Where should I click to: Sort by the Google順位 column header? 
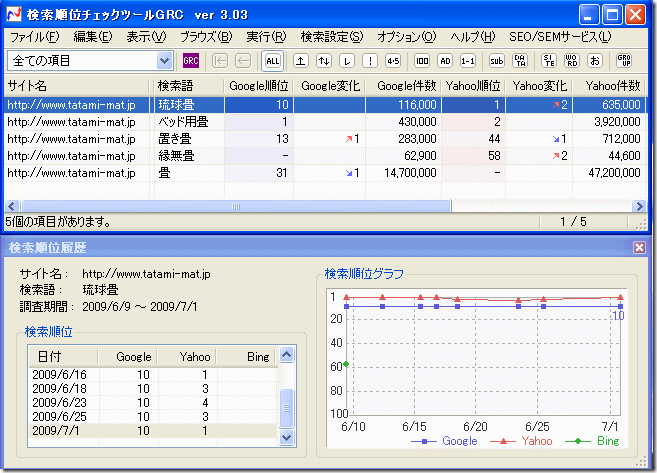259,86
